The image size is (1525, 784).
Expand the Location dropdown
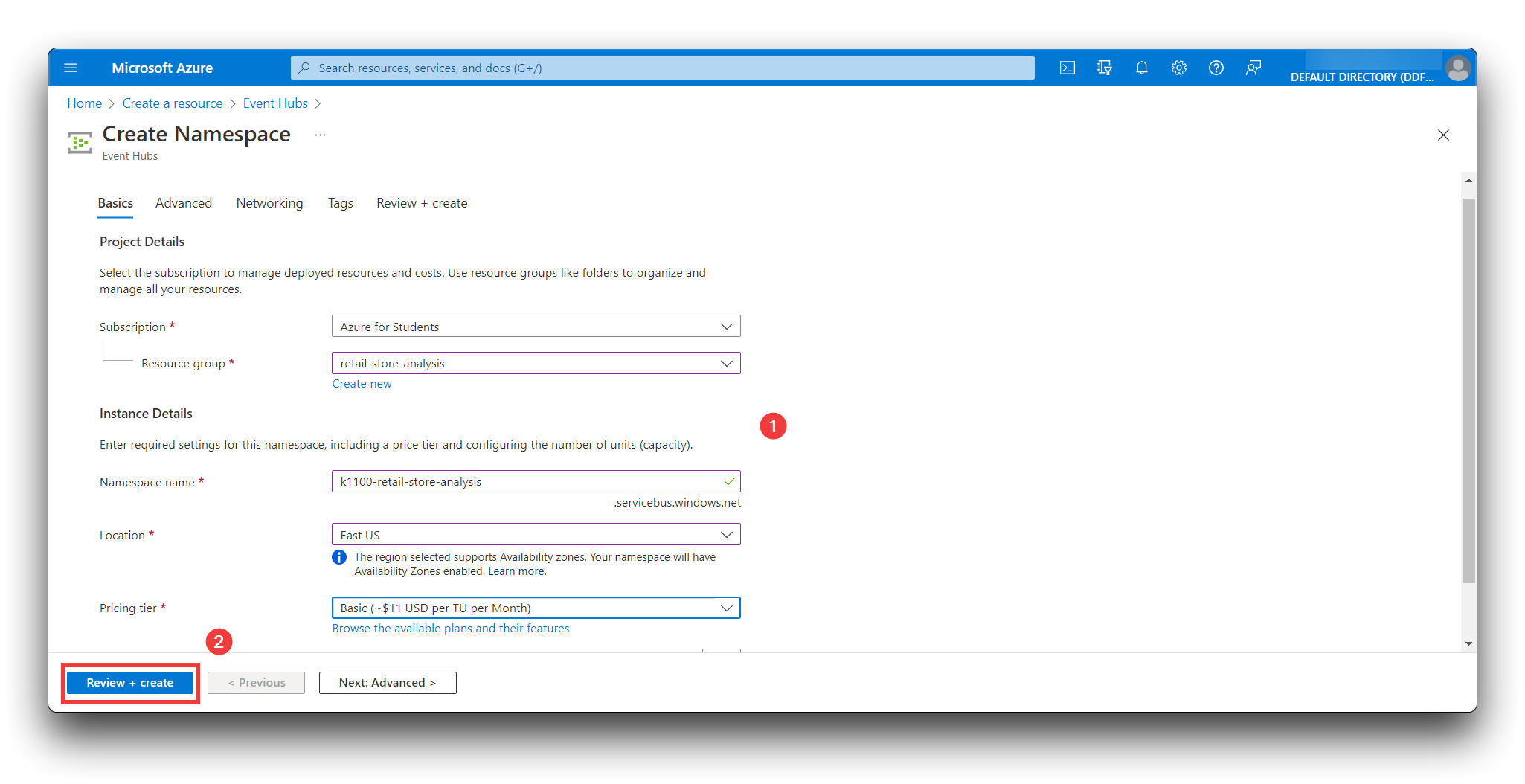click(536, 535)
